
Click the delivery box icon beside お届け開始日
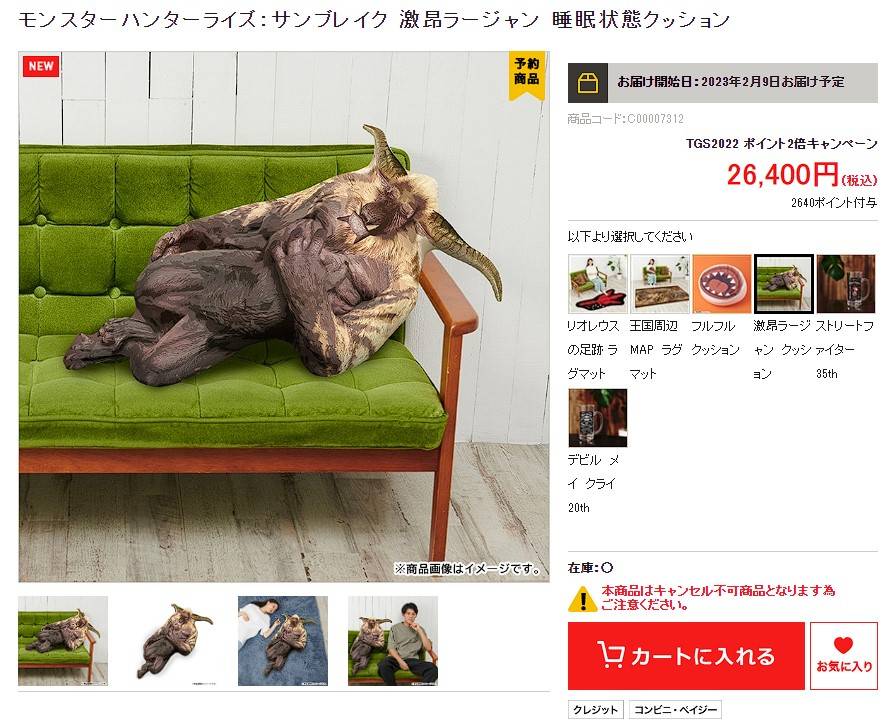pos(588,83)
